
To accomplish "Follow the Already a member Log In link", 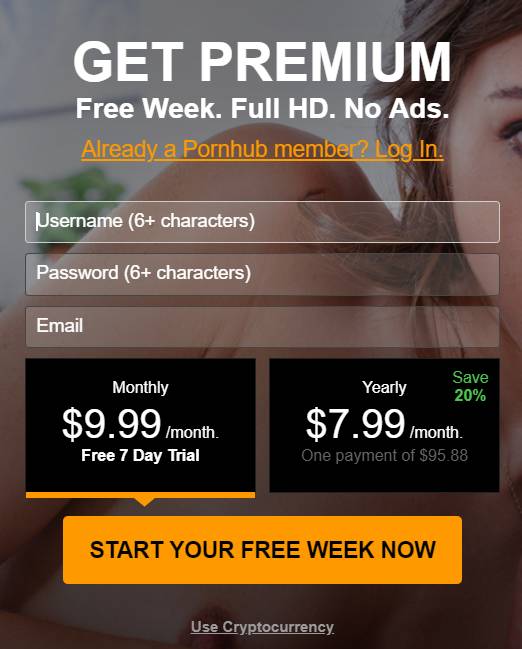I will tap(262, 149).
